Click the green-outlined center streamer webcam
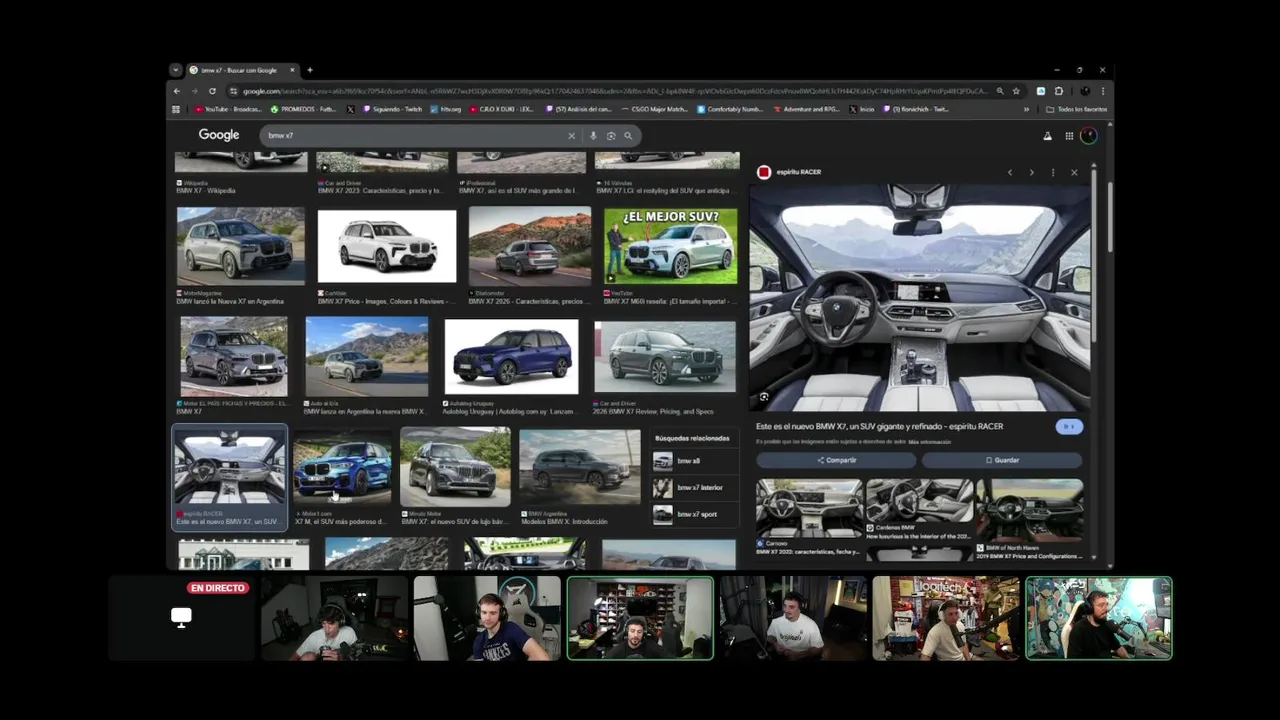 tap(640, 618)
